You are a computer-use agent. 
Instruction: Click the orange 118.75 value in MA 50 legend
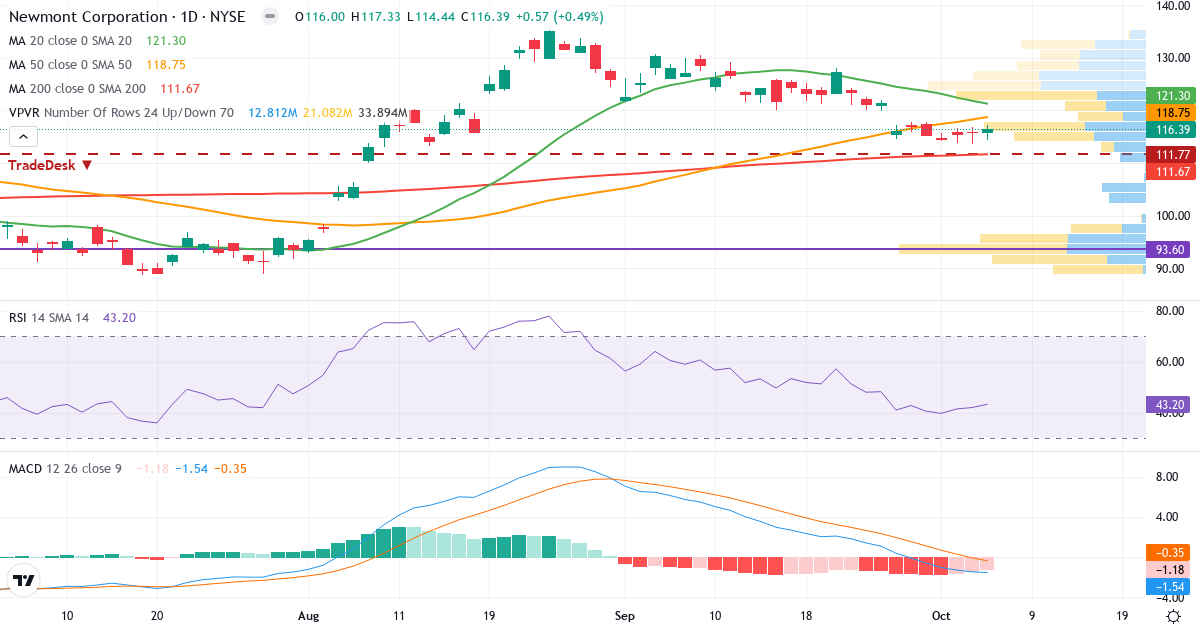166,65
